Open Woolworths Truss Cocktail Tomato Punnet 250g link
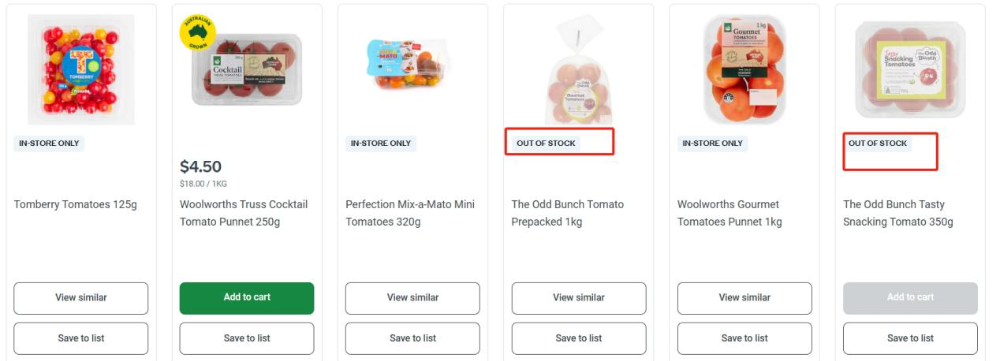Image resolution: width=1000 pixels, height=361 pixels. (x=244, y=213)
